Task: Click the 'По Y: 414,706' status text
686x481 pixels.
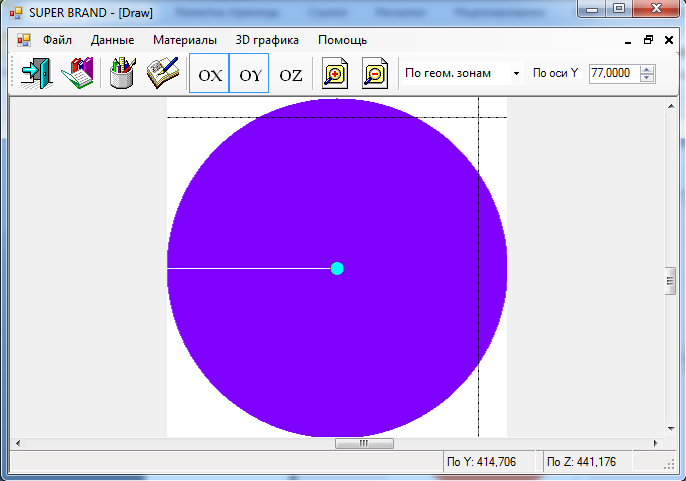Action: 481,462
